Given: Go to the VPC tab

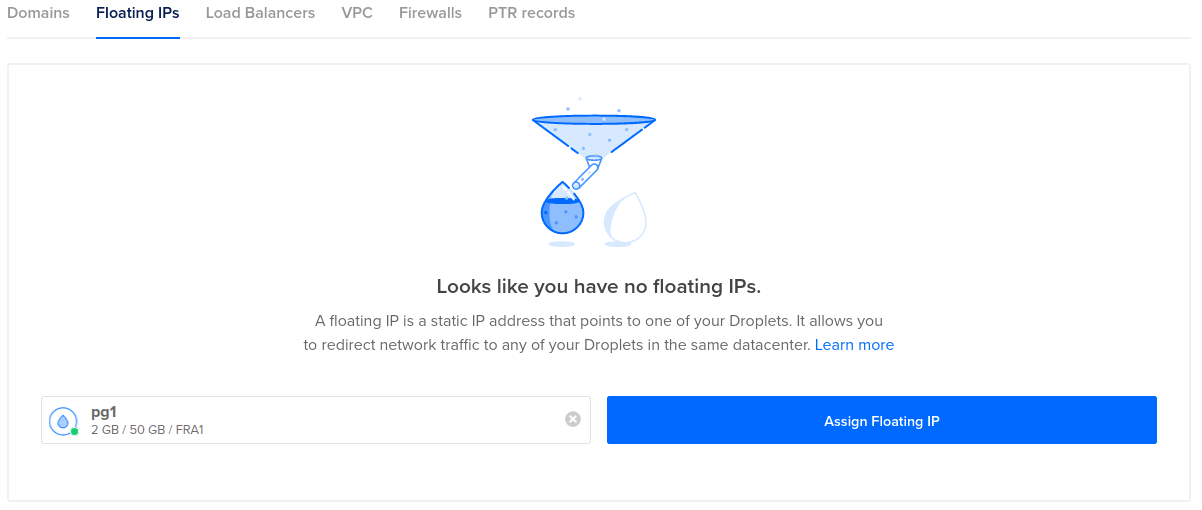Looking at the screenshot, I should 357,14.
